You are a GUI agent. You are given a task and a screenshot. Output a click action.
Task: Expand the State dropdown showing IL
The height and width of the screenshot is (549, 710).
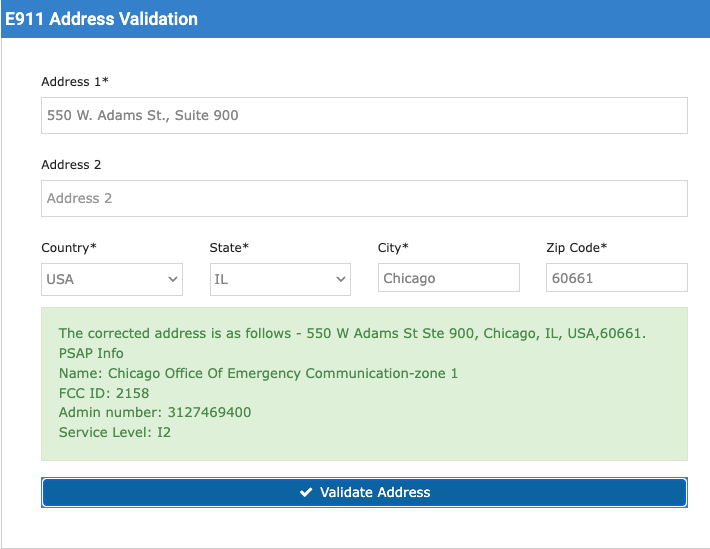click(x=280, y=279)
